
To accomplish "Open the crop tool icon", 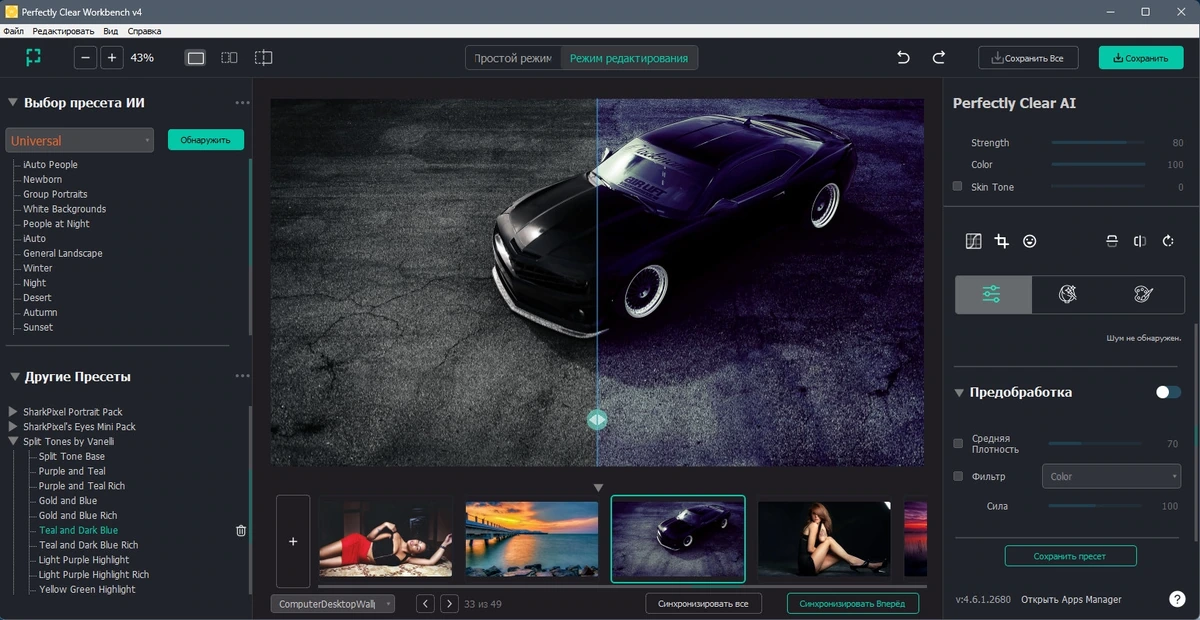I will (x=1001, y=241).
